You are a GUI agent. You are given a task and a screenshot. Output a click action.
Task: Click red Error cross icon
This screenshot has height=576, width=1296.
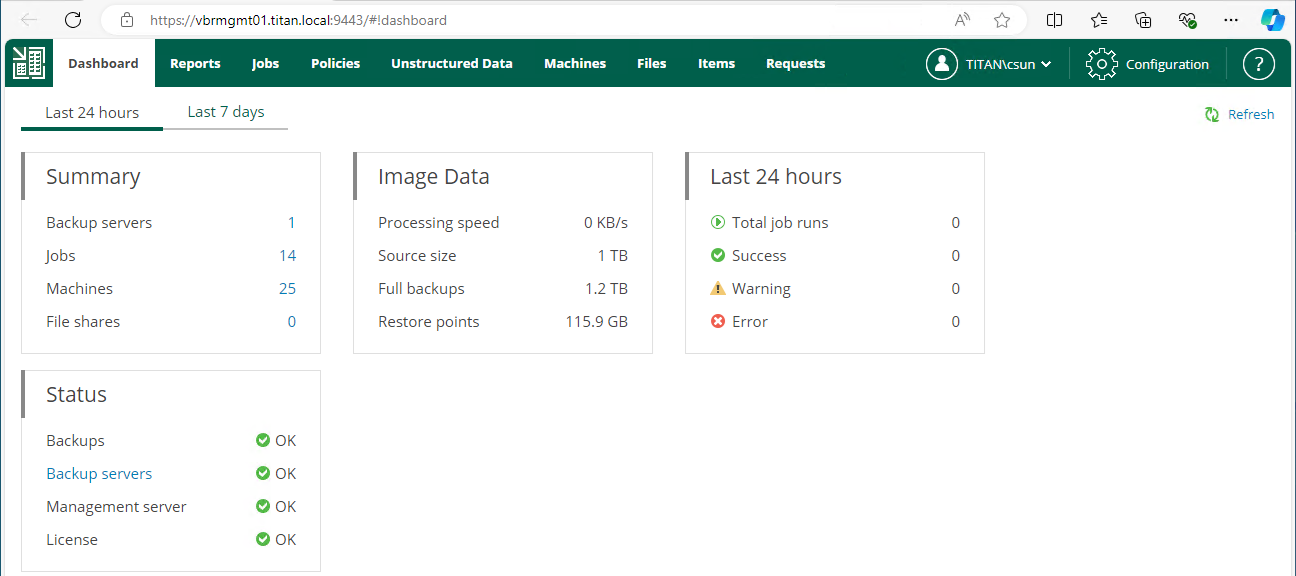[718, 322]
